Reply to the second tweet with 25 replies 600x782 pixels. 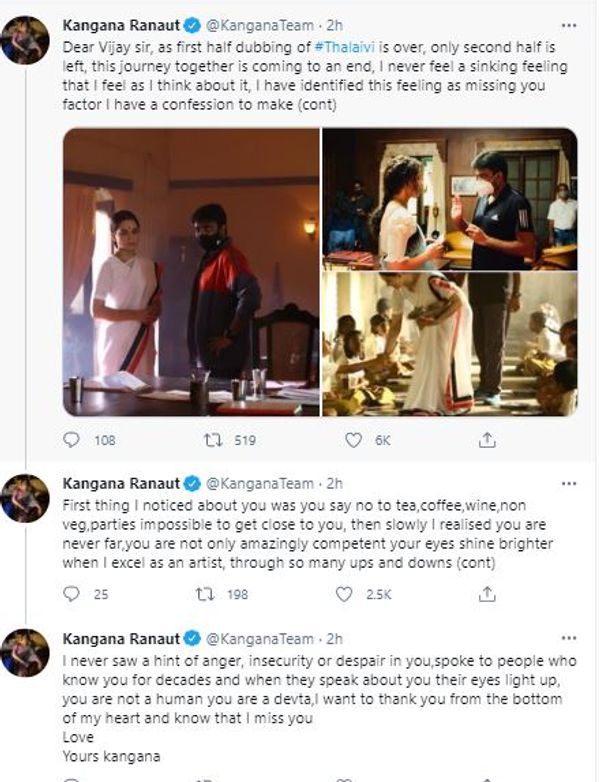point(71,595)
